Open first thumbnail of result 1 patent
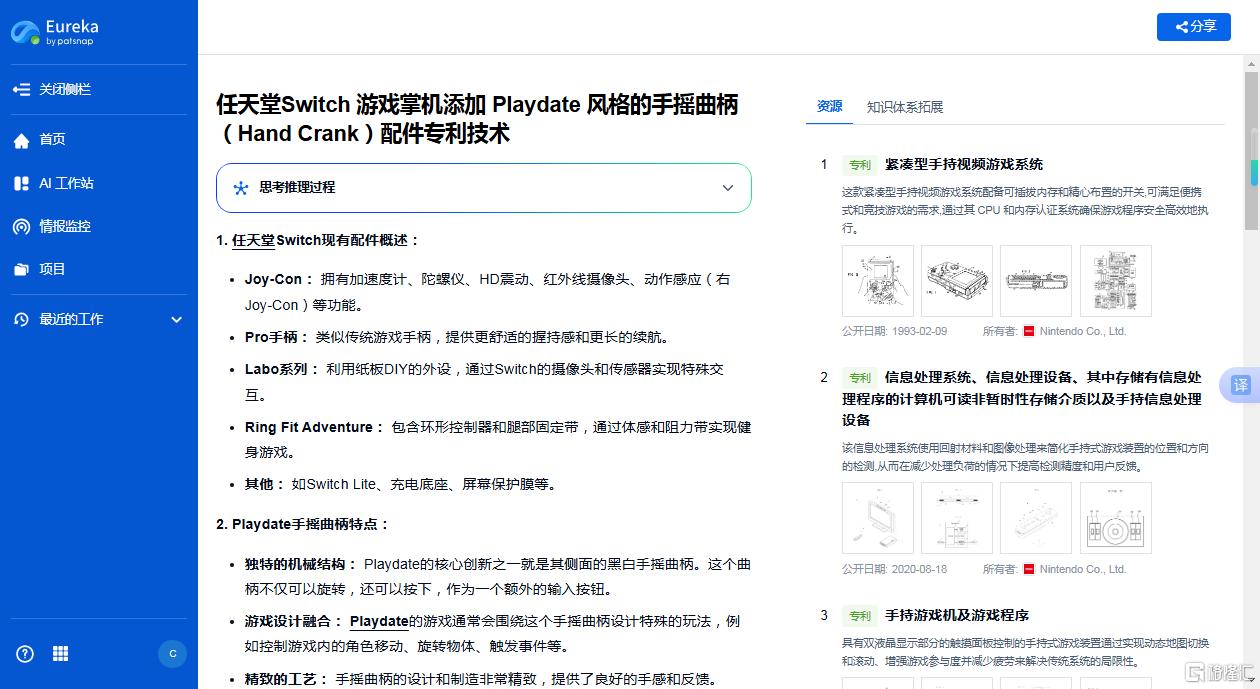 coord(878,281)
